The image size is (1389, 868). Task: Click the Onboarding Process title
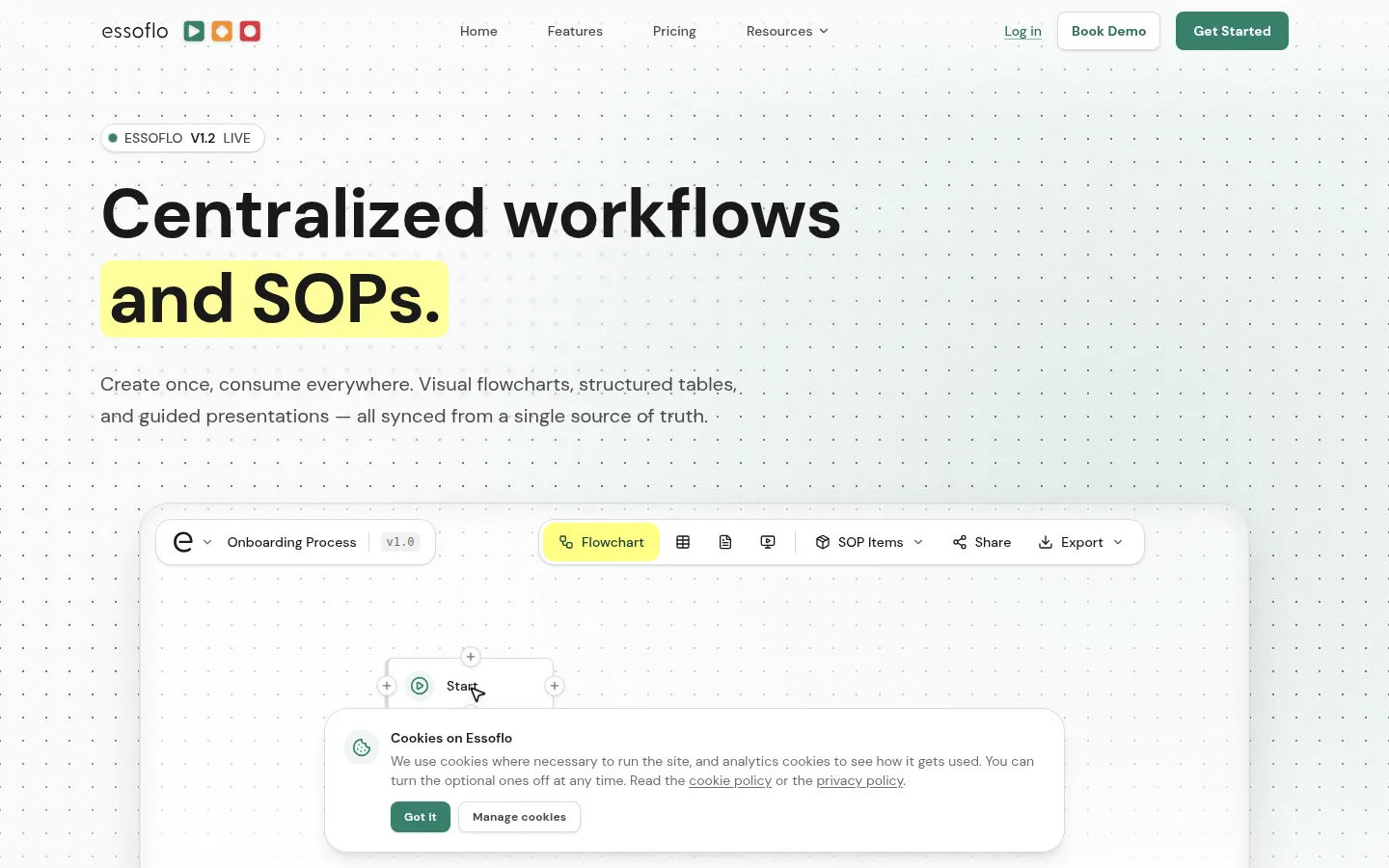pos(291,542)
